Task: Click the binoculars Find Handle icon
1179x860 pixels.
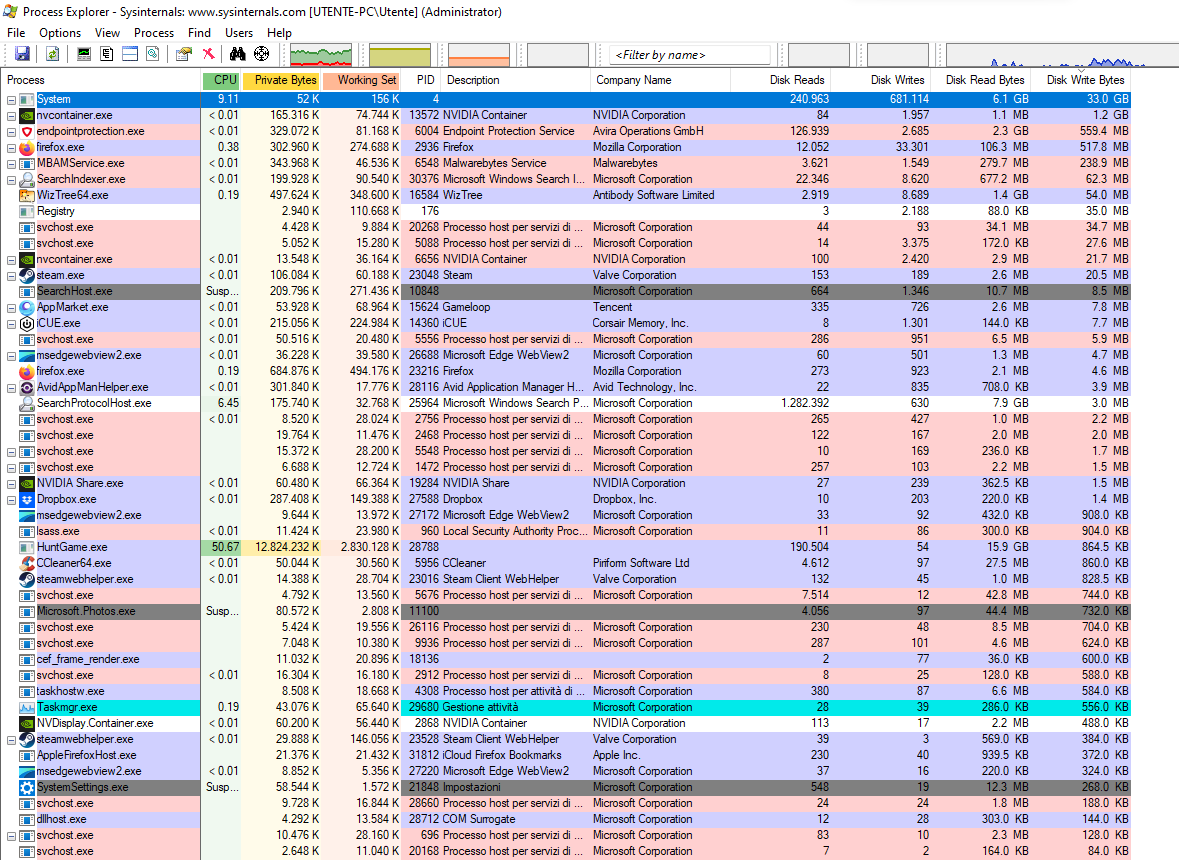Action: click(x=238, y=54)
